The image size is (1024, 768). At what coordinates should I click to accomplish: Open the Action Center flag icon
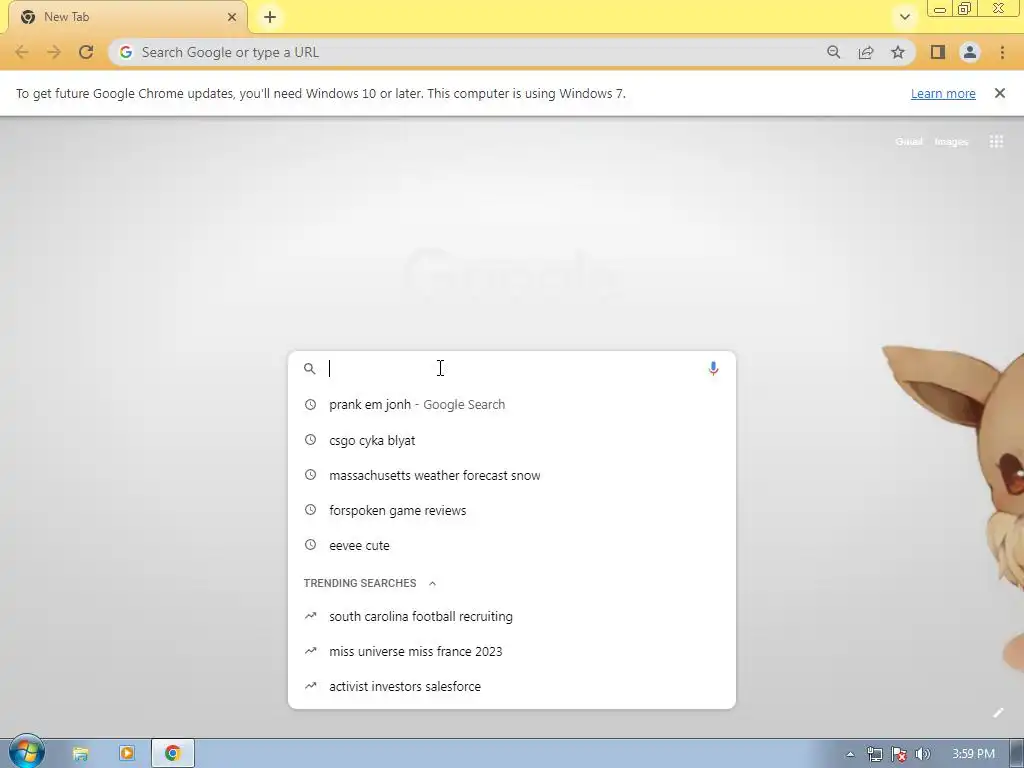(899, 754)
